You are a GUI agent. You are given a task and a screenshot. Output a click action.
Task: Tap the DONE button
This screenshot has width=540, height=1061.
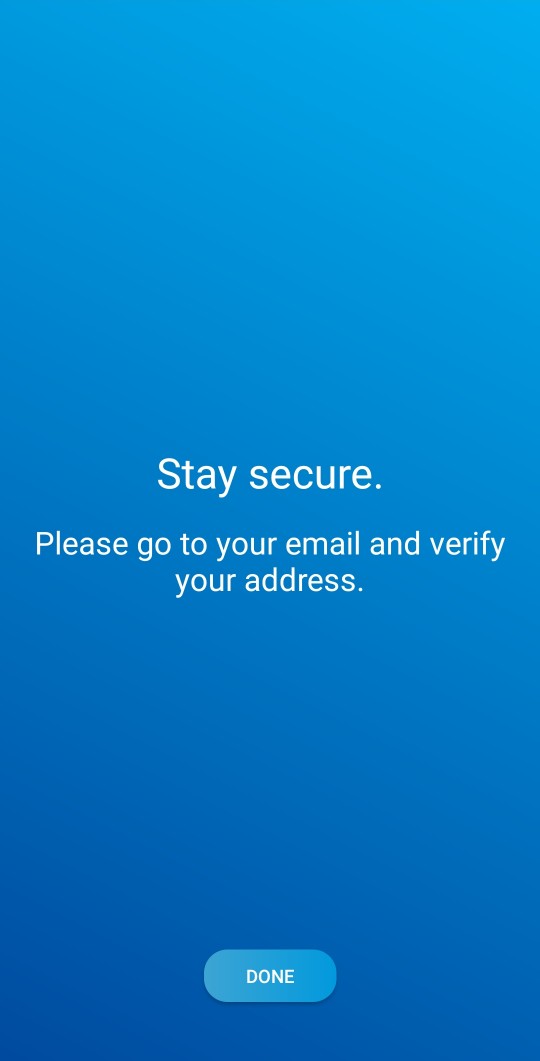pyautogui.click(x=270, y=976)
